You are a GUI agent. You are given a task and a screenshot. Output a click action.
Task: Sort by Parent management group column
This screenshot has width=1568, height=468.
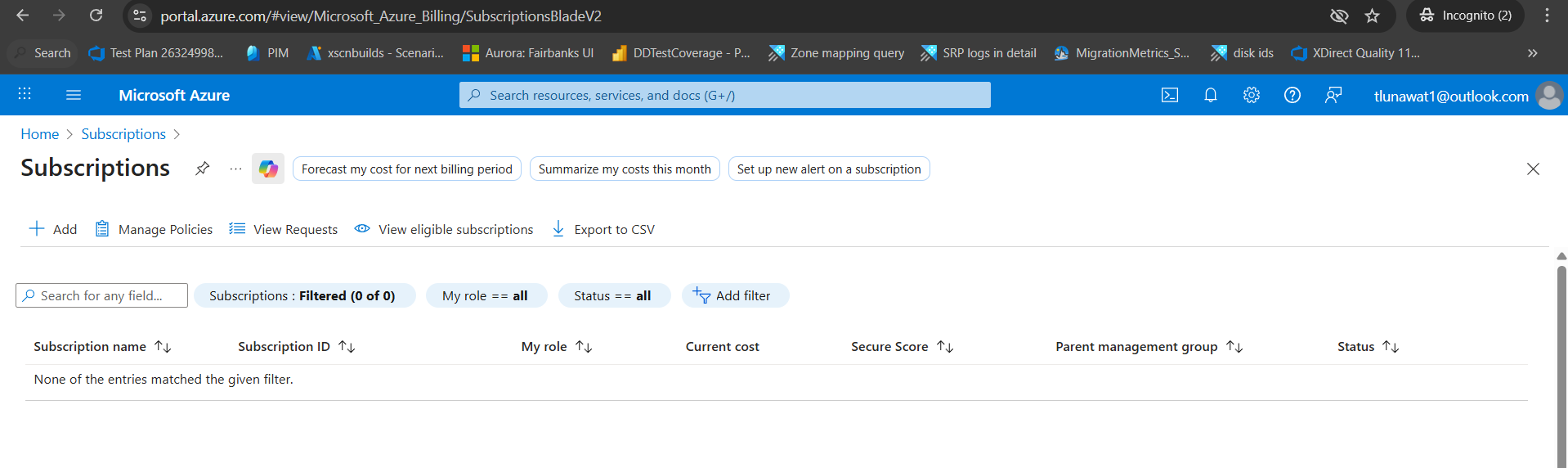1149,347
